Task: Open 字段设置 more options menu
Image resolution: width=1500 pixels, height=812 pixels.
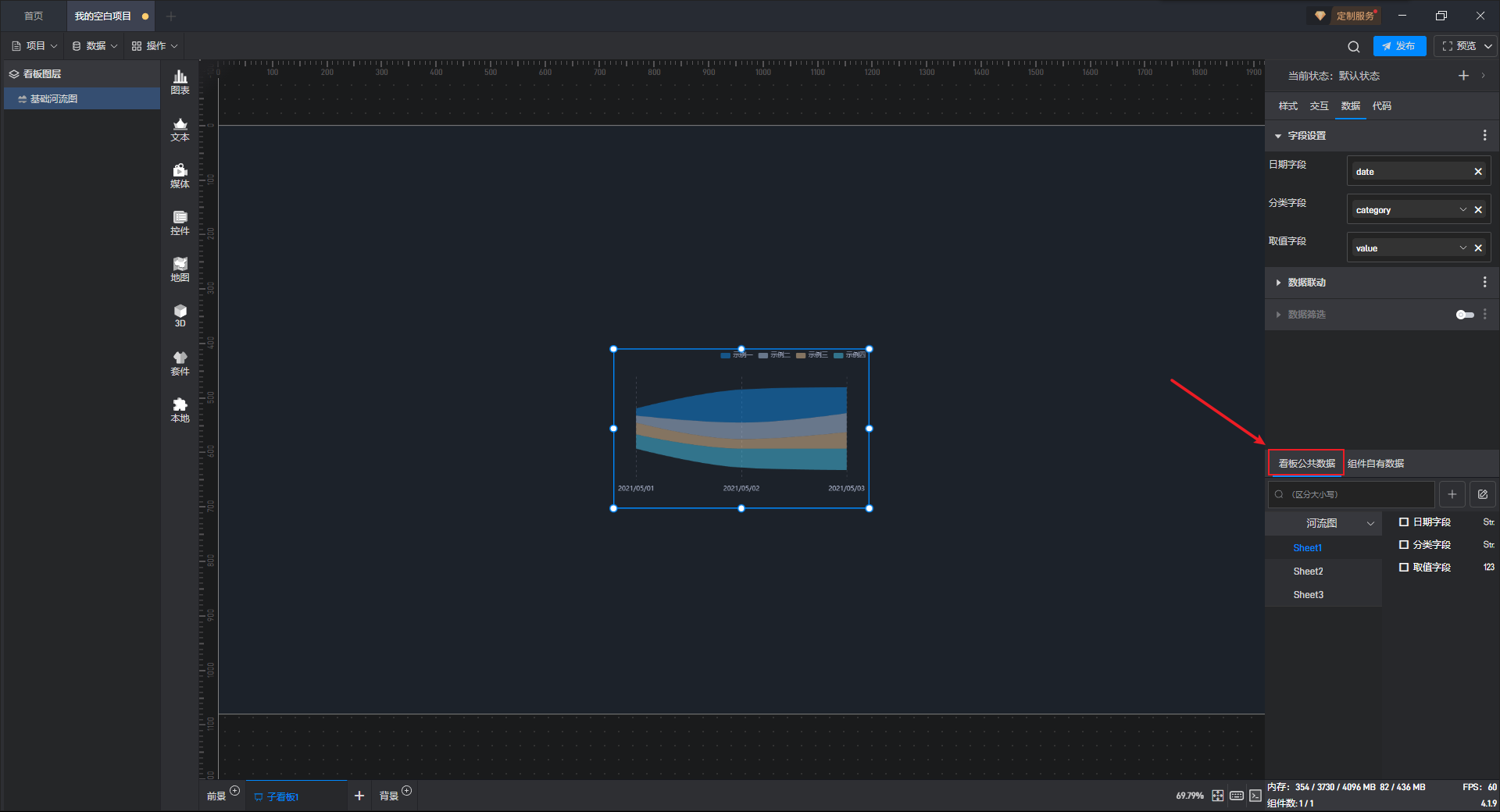Action: coord(1484,136)
